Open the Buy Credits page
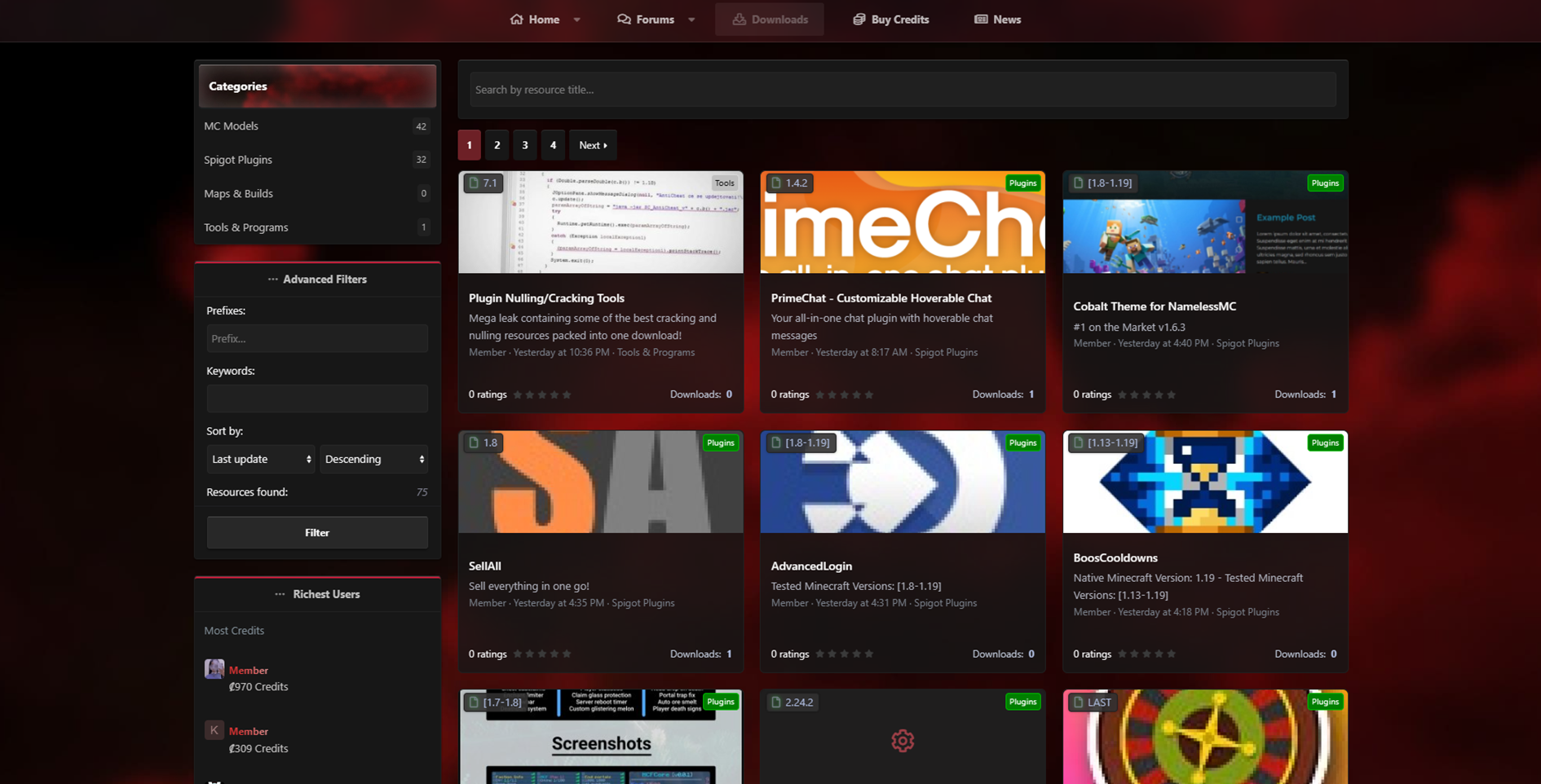This screenshot has height=784, width=1541. pyautogui.click(x=891, y=20)
